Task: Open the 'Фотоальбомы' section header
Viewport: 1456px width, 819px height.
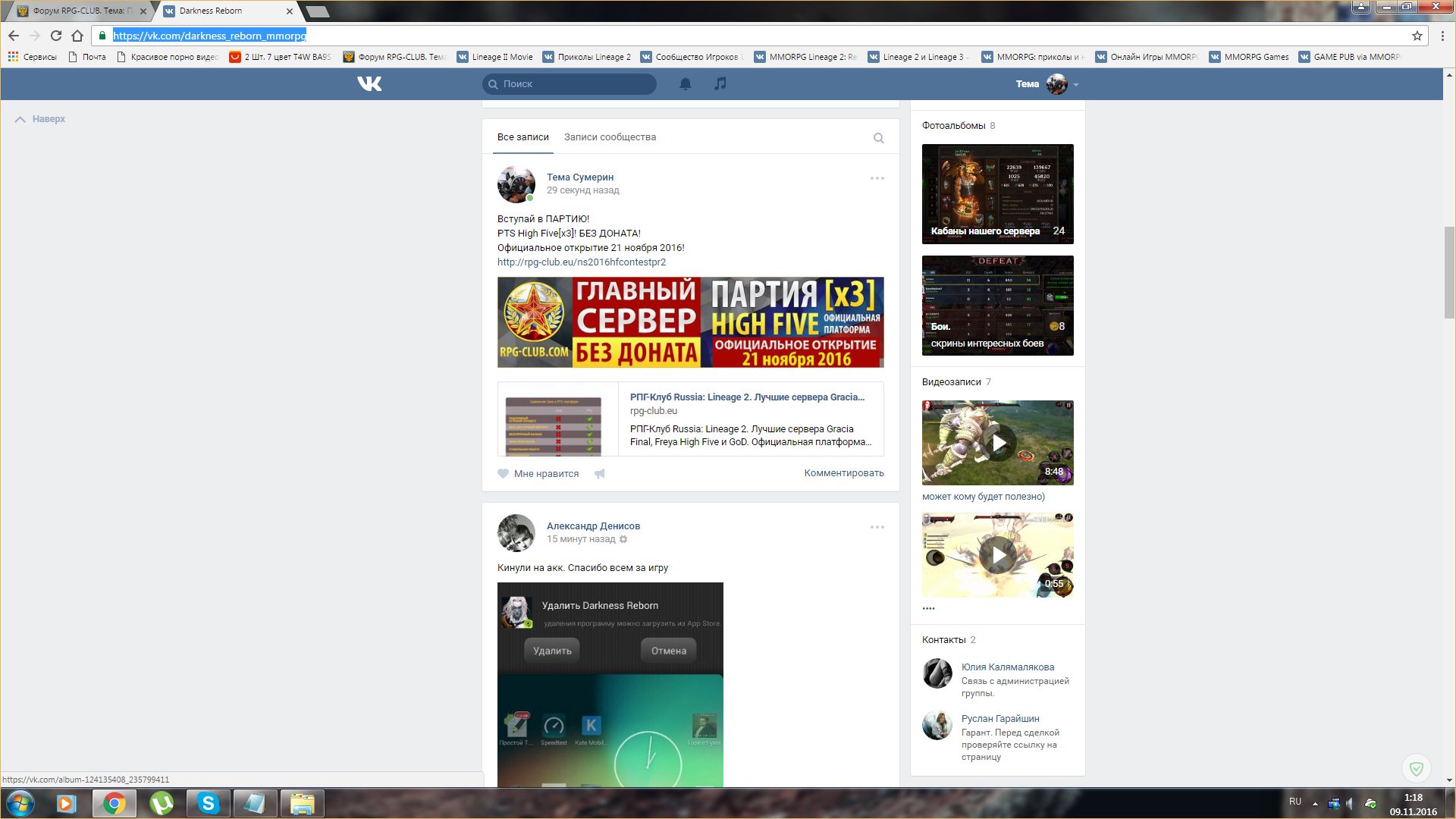Action: tap(954, 126)
